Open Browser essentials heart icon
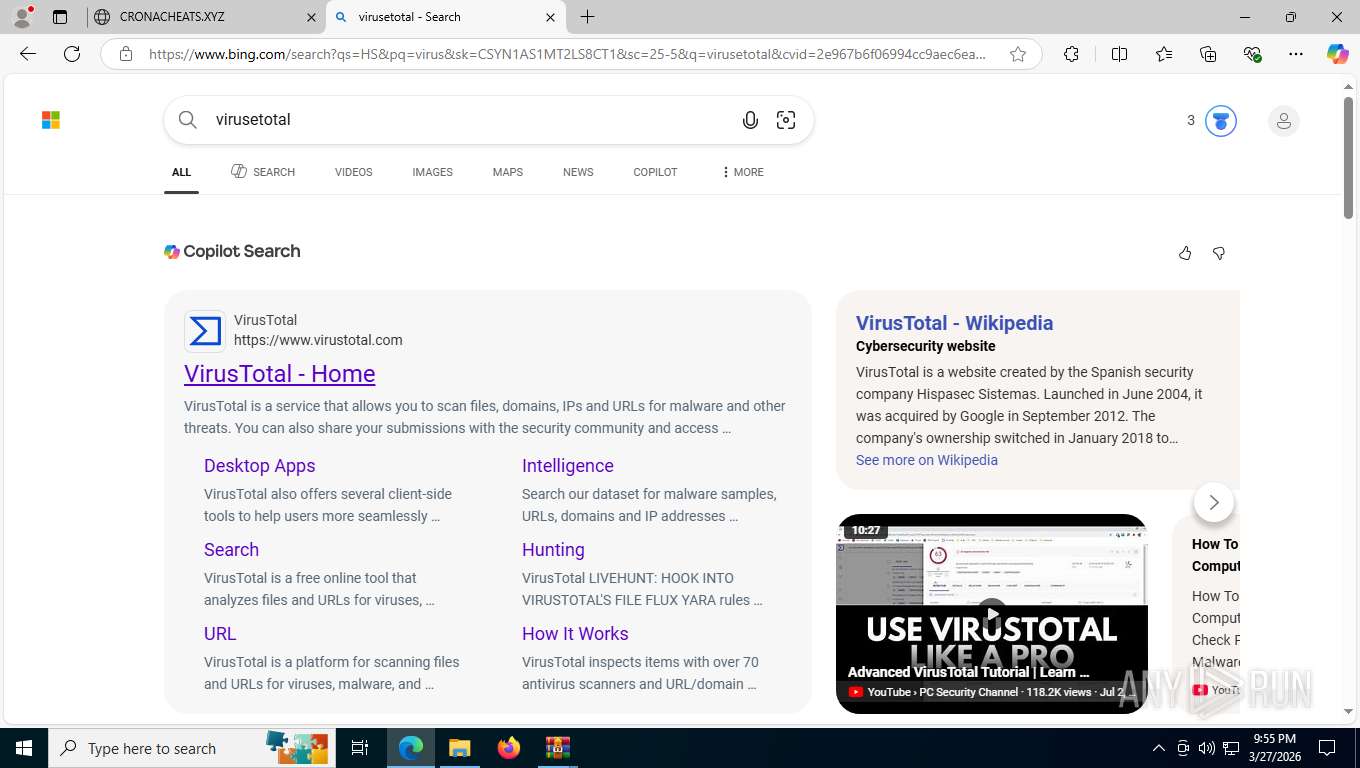 click(1252, 54)
